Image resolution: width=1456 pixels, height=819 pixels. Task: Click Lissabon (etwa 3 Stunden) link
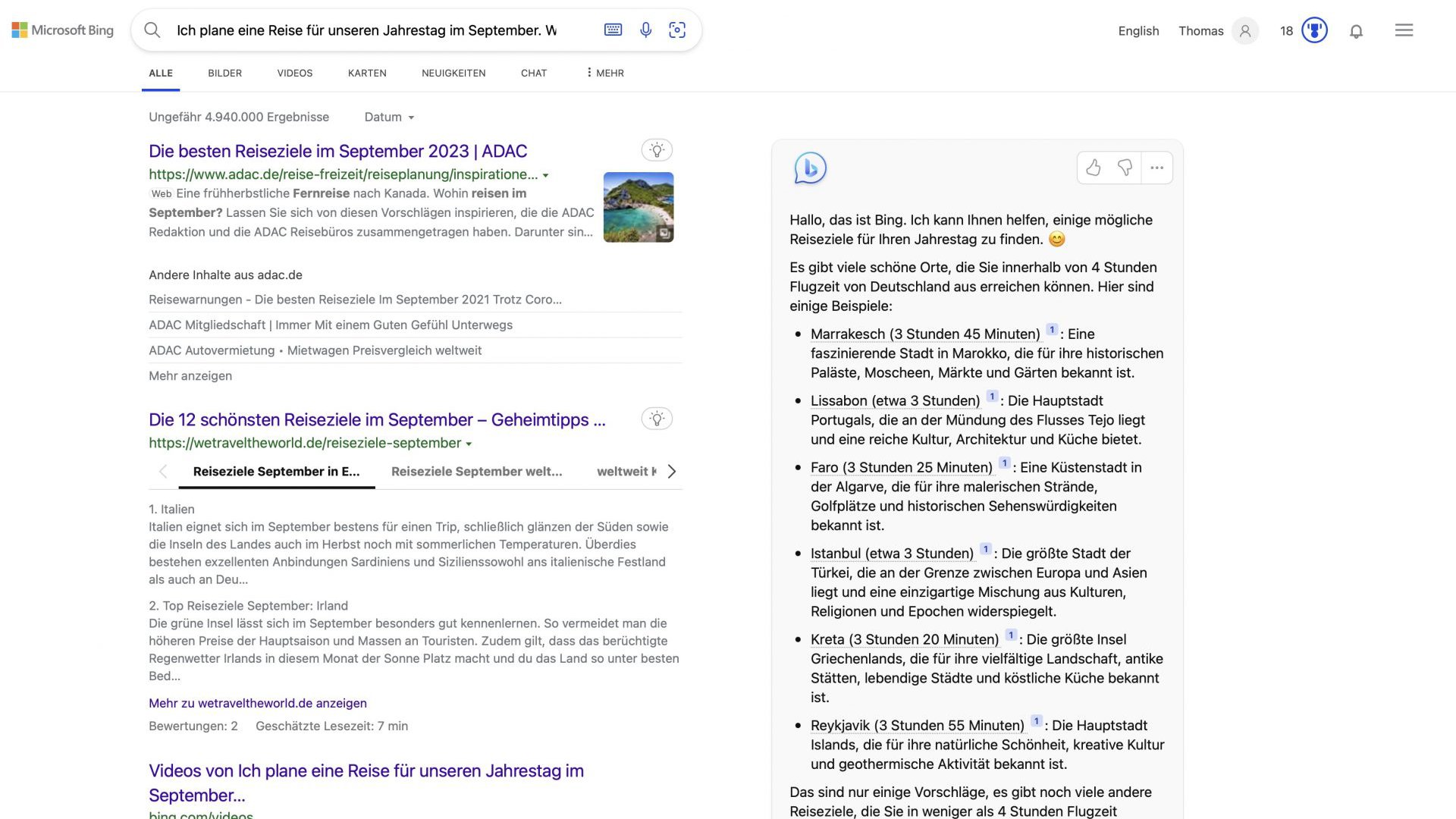896,401
